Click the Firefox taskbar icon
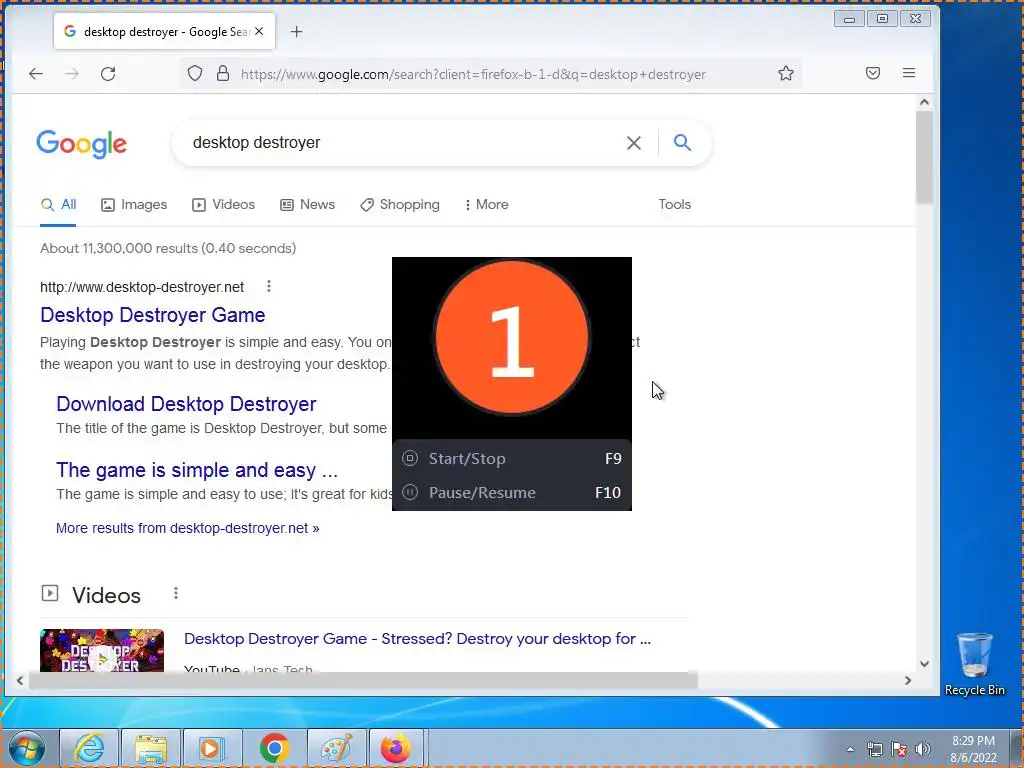The image size is (1024, 768). [396, 748]
